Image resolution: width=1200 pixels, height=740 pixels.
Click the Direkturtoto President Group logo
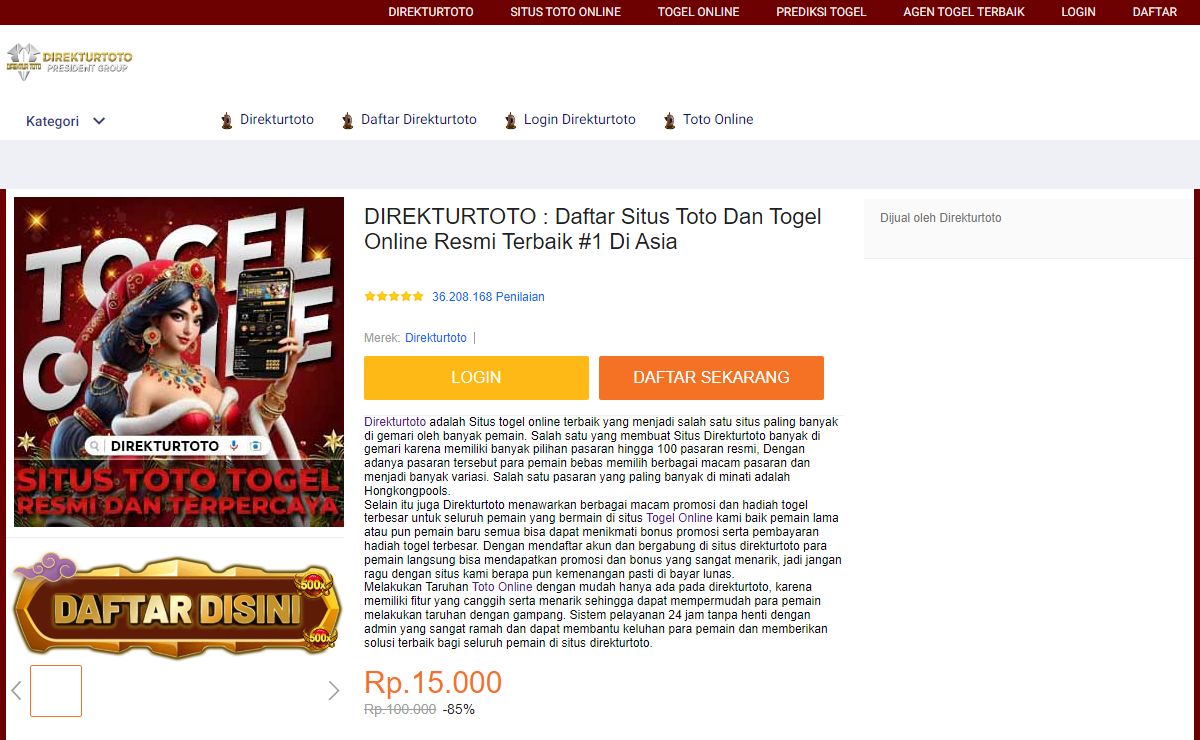(69, 61)
